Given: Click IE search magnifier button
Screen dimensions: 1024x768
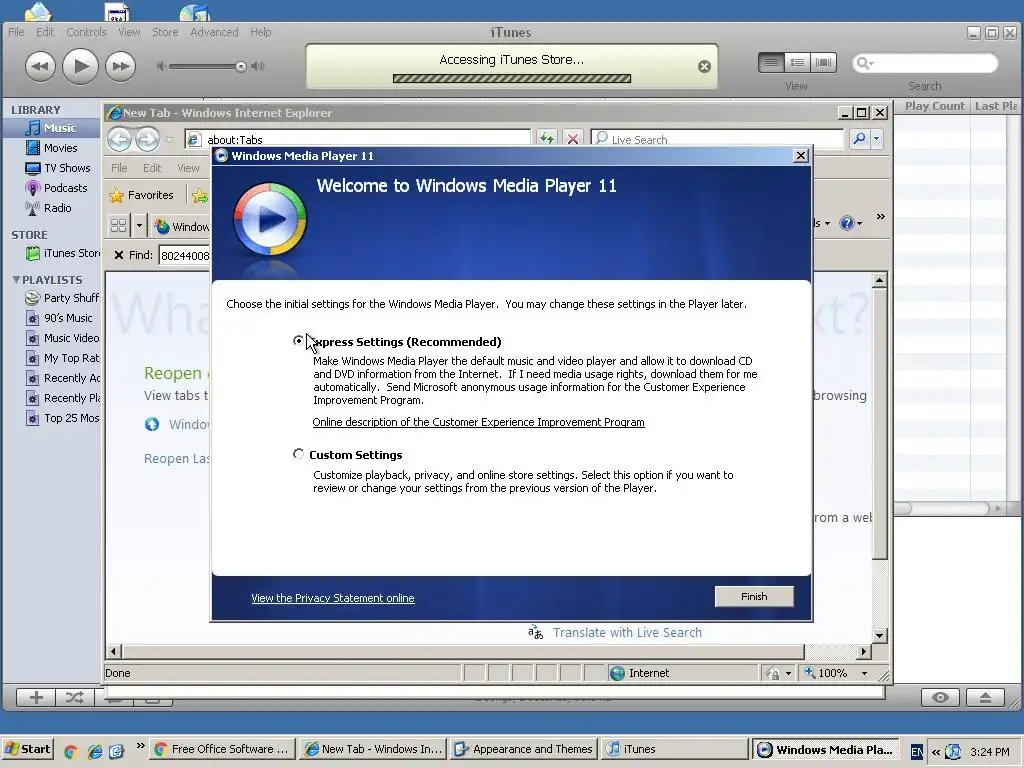Looking at the screenshot, I should tap(859, 138).
